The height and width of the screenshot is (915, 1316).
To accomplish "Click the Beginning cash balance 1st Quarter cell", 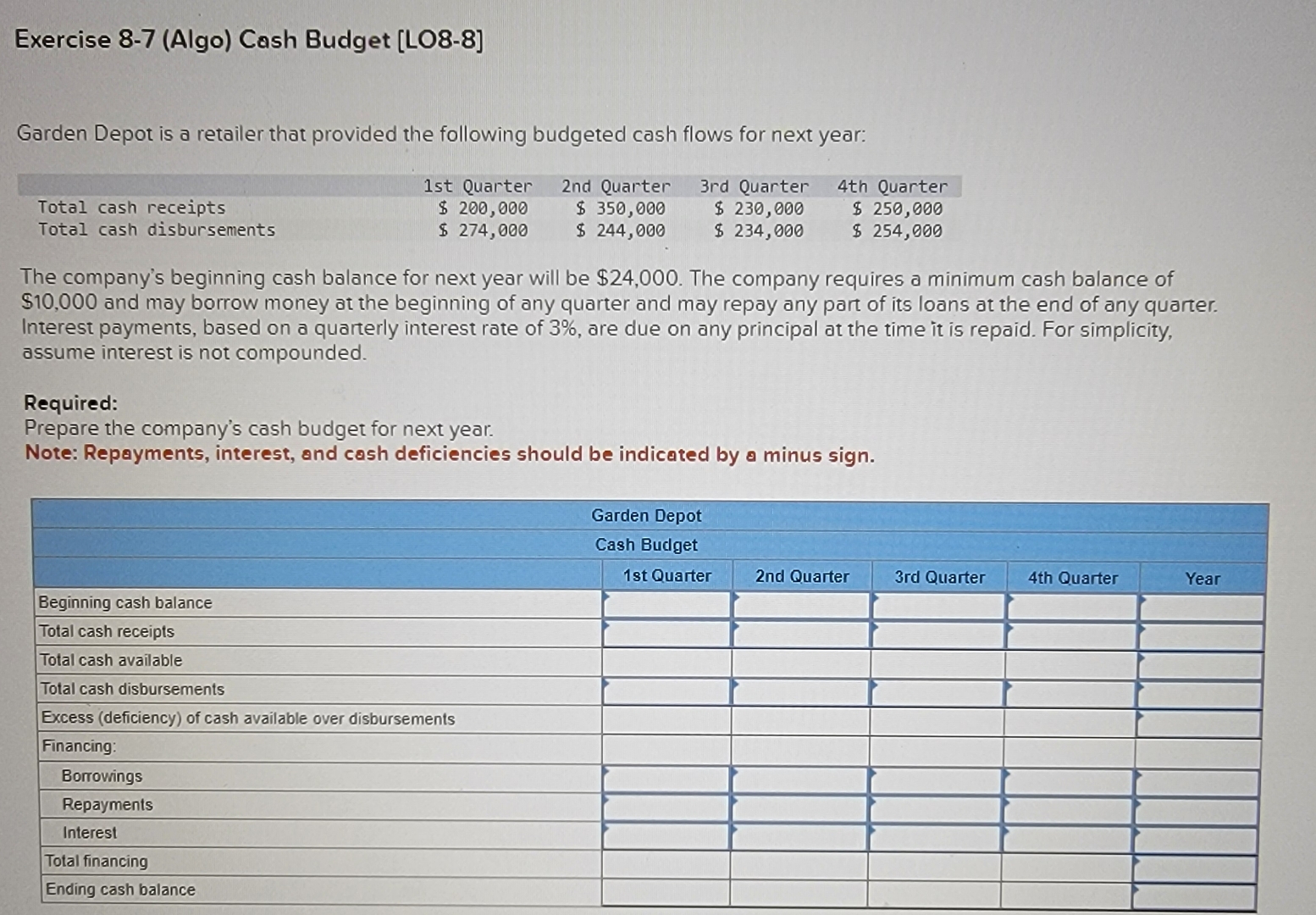I will point(665,603).
